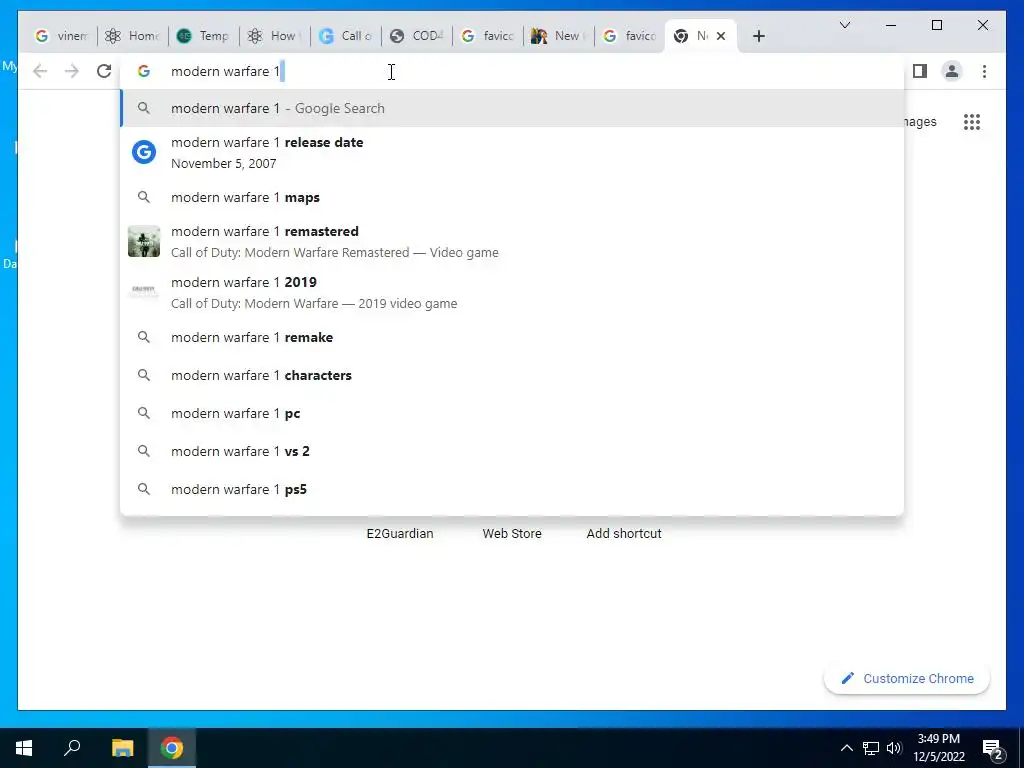Click the Modern Warfare 2019 thumbnail
Viewport: 1024px width, 768px height.
pyautogui.click(x=144, y=291)
